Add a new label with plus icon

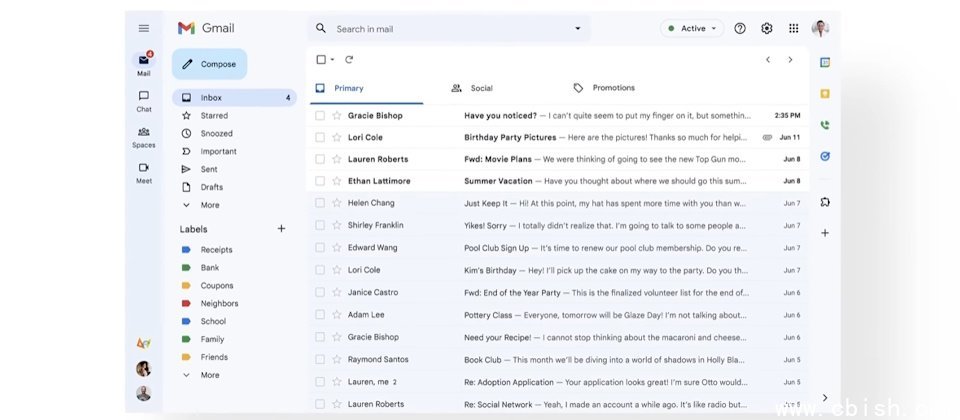coord(281,229)
